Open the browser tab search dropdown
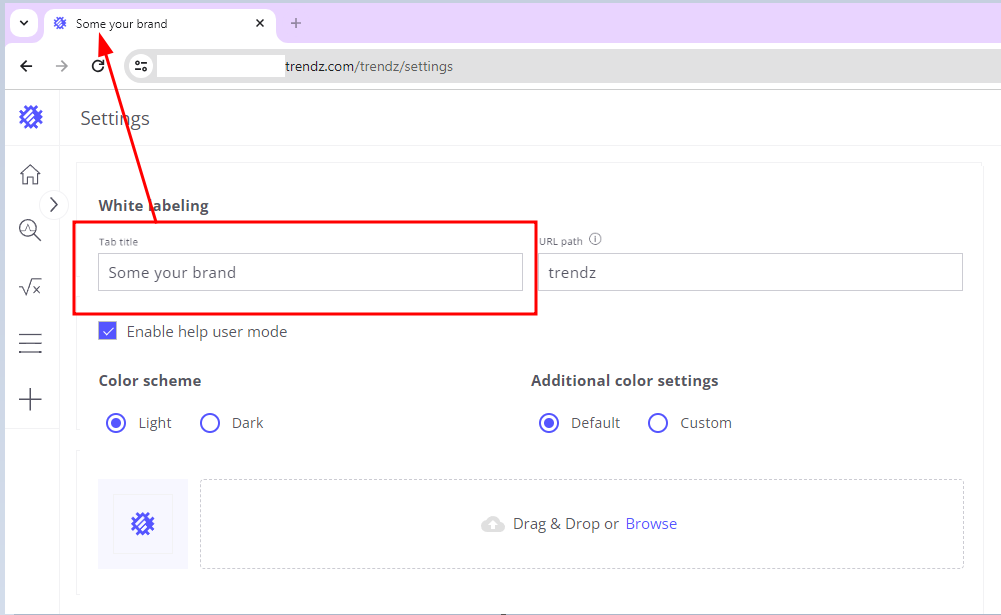Image resolution: width=1001 pixels, height=615 pixels. 24,23
